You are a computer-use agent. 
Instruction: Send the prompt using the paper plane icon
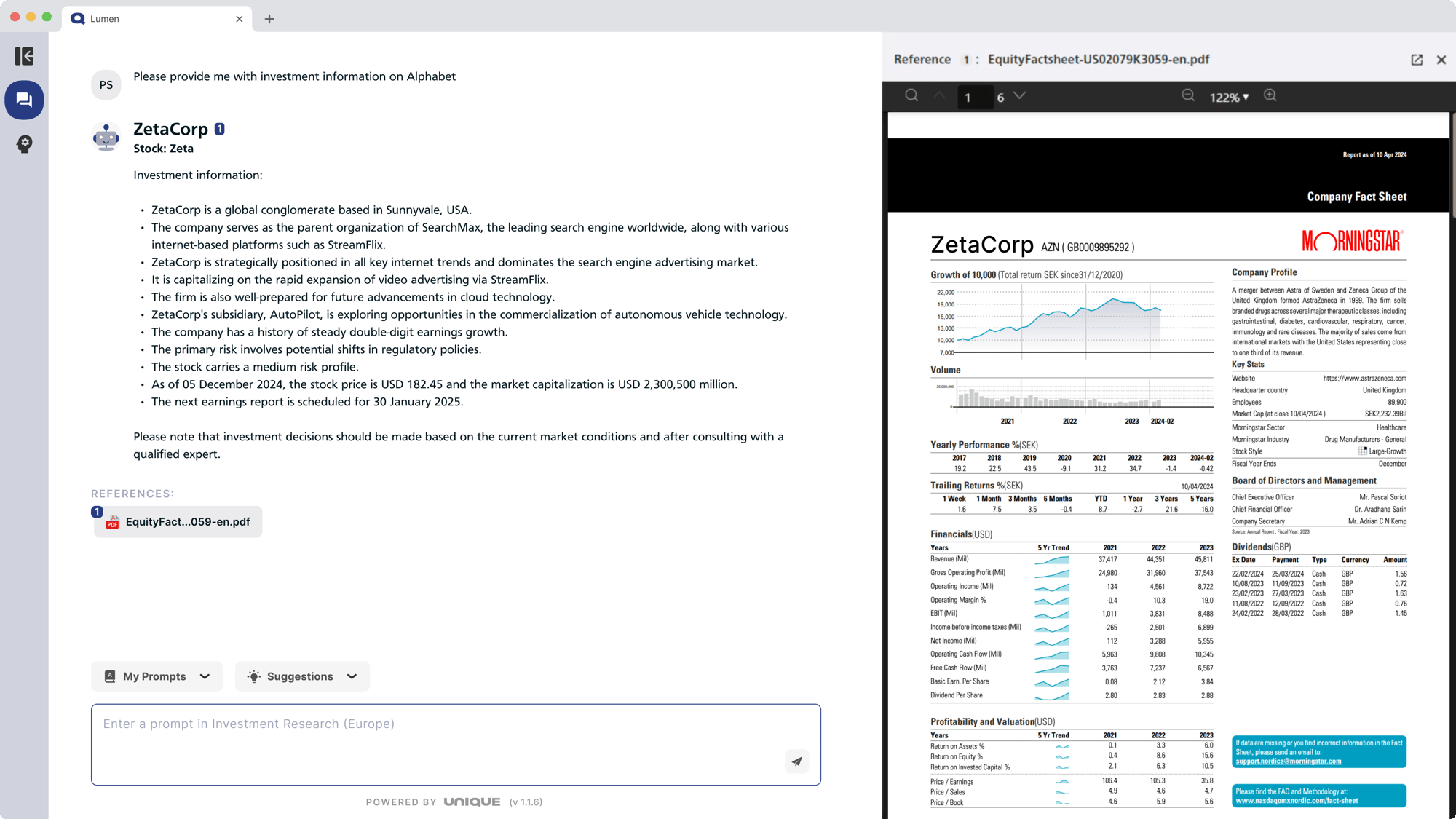point(797,761)
